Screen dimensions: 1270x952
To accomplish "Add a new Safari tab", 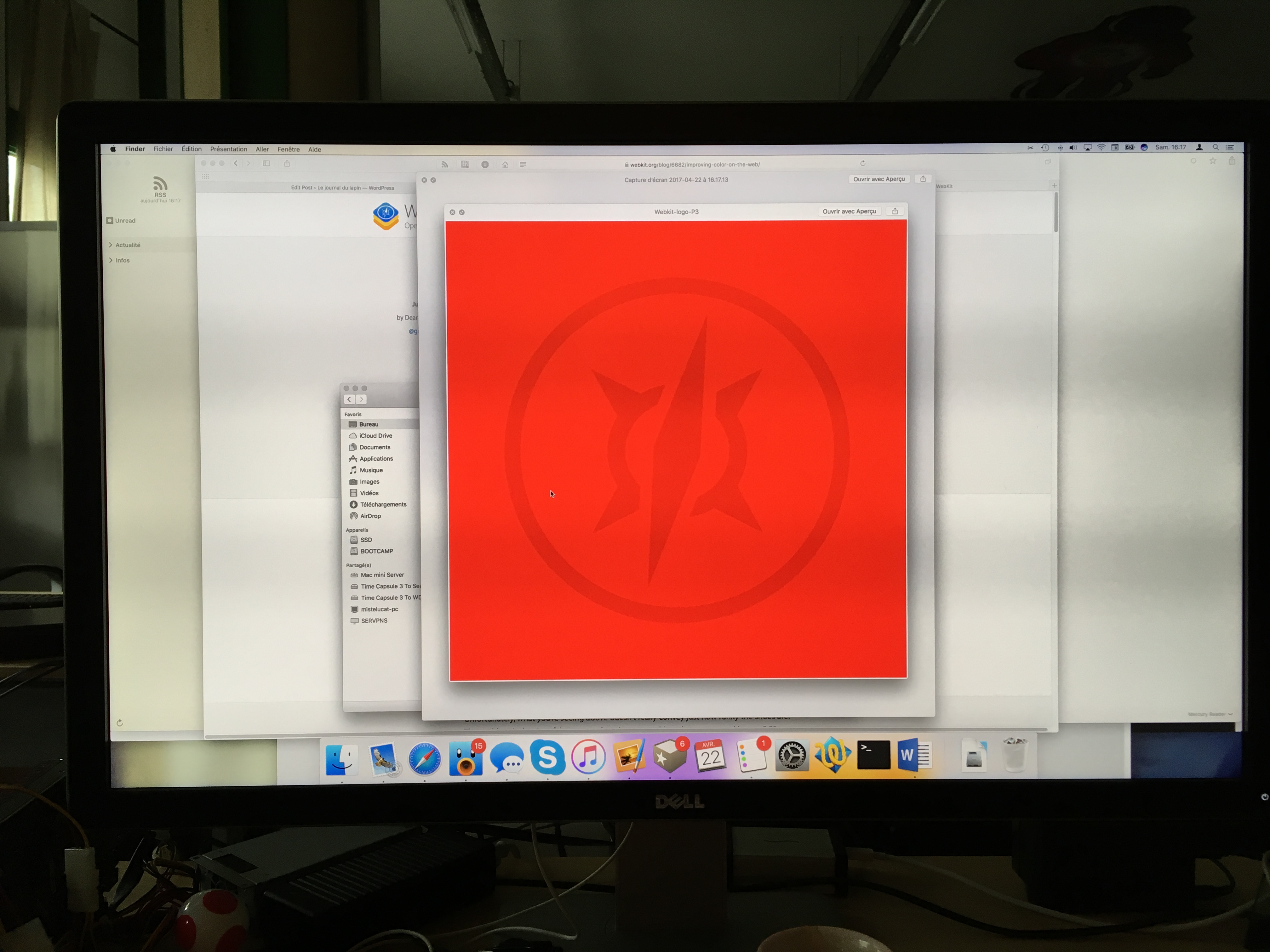I will pos(1054,185).
